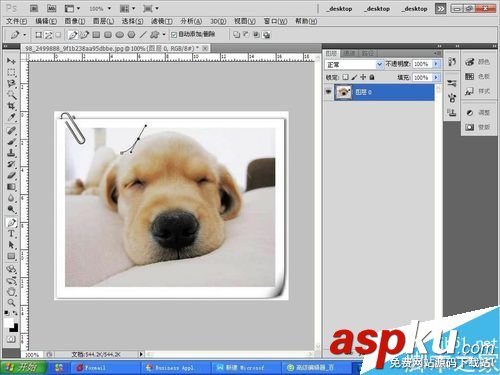500x375 pixels.
Task: Open the 视图(V) menu
Action: 245,21
